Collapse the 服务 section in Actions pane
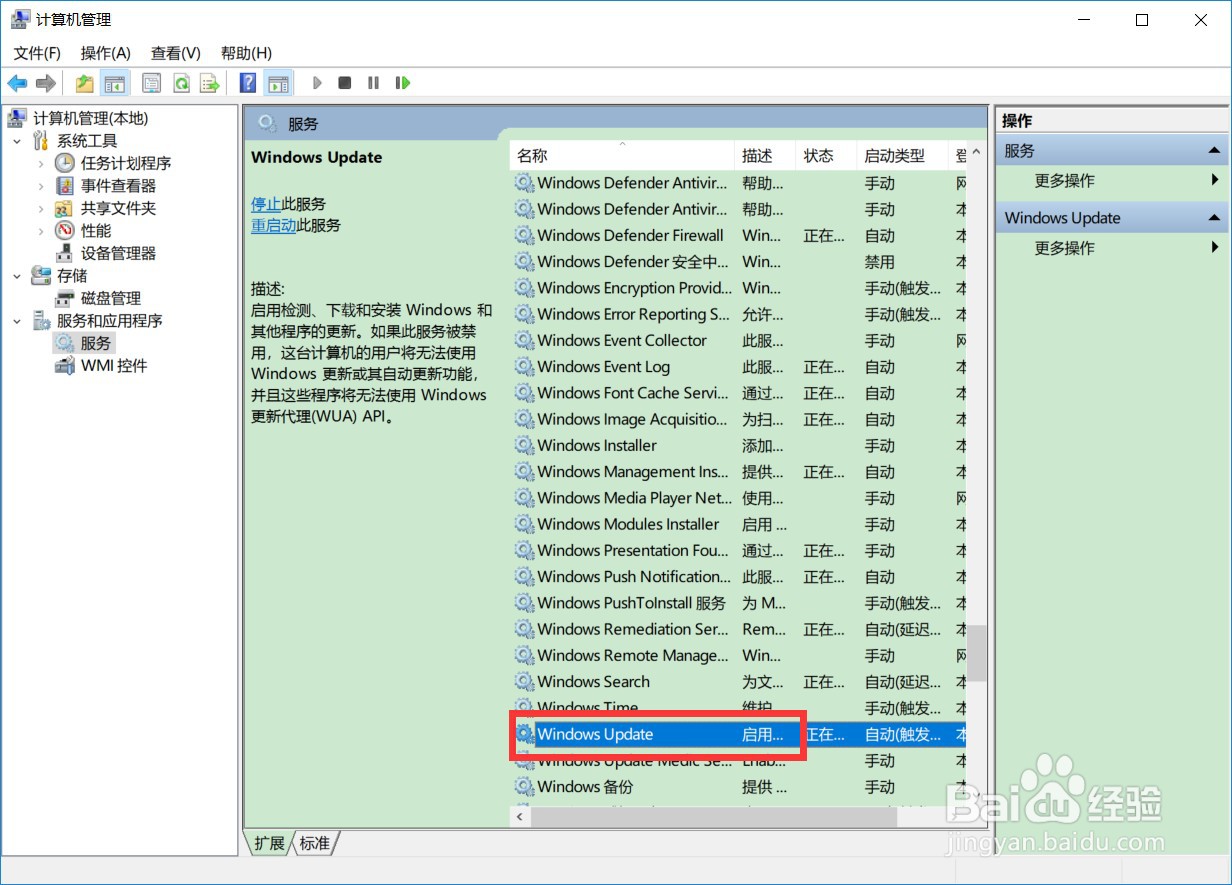Screen dimensions: 1232x885 tap(1214, 151)
